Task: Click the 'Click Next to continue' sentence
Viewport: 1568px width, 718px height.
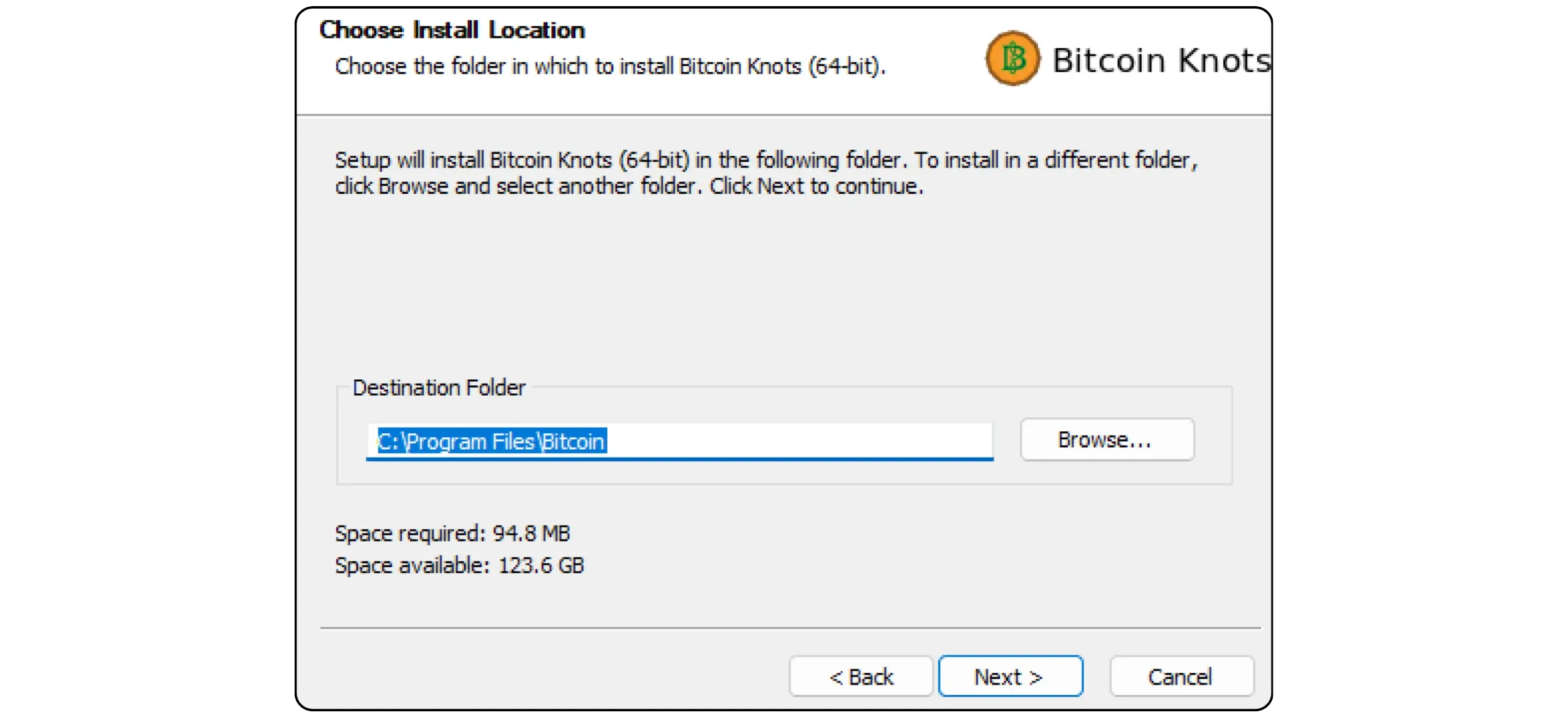Action: tap(816, 186)
